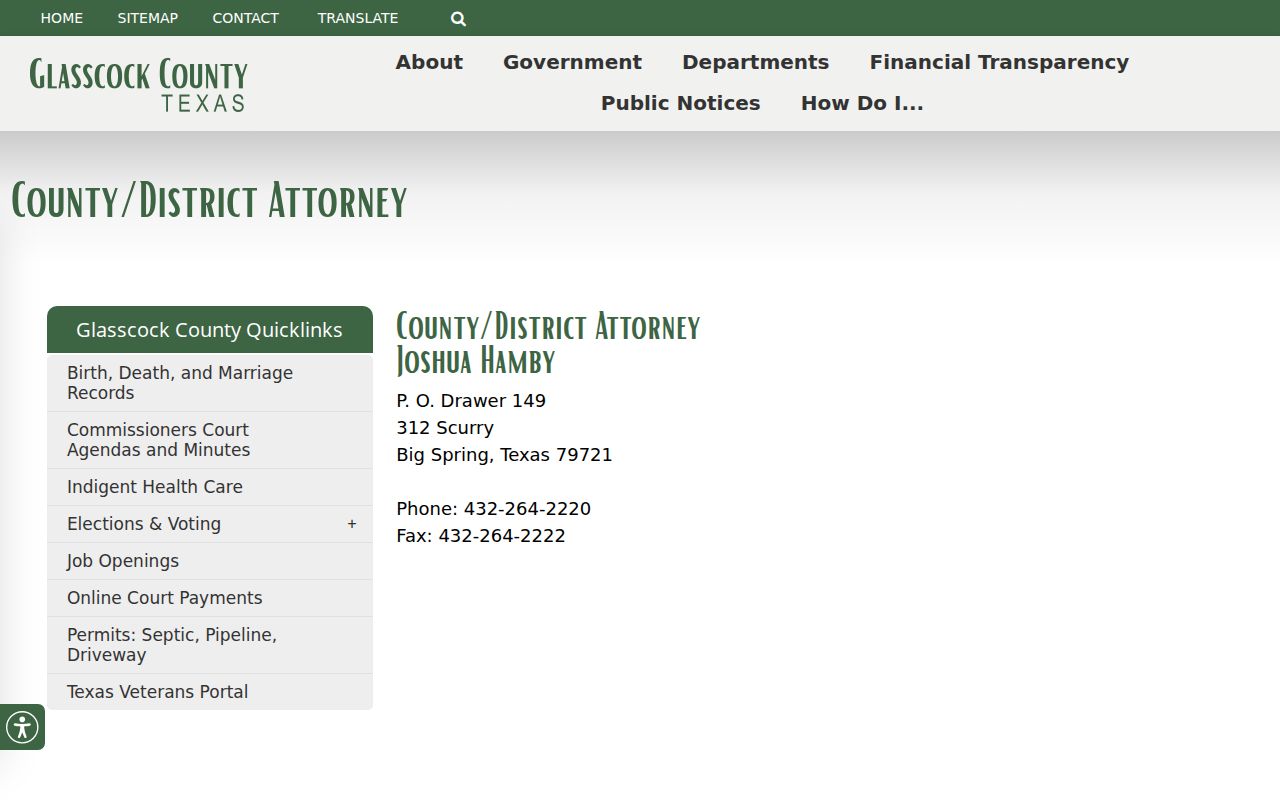Click the phone number 432-264-2220
Viewport: 1280px width, 800px height.
527,509
